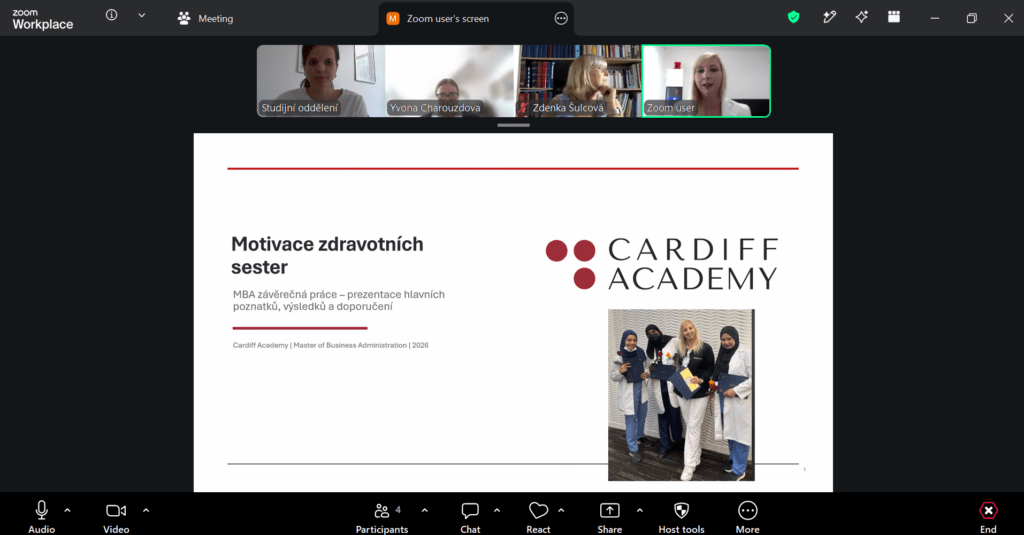Open Host tools shield
The width and height of the screenshot is (1024, 535).
(x=681, y=517)
